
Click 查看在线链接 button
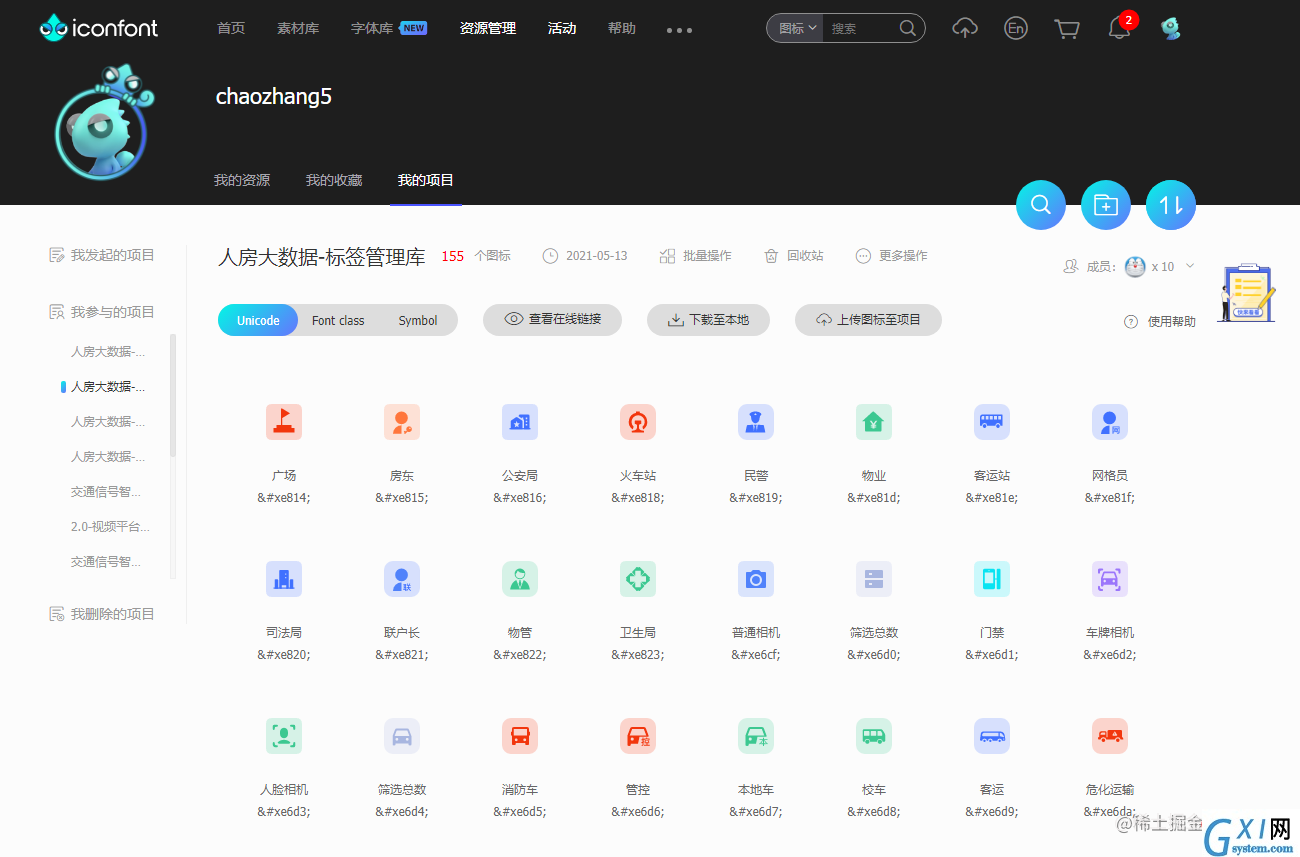point(552,320)
